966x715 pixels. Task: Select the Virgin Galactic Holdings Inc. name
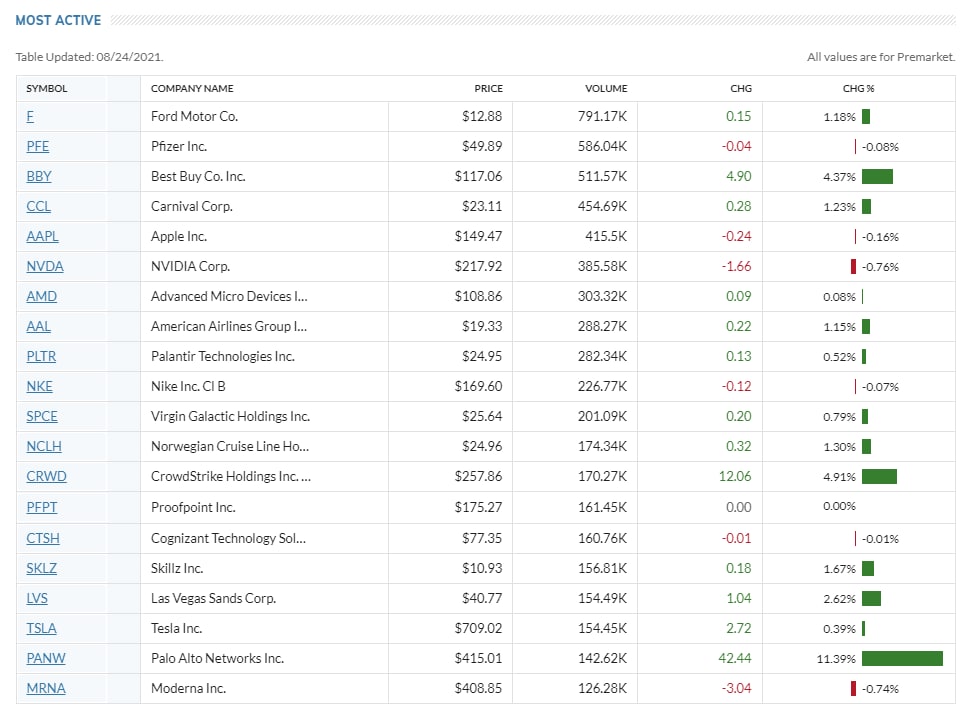[230, 416]
